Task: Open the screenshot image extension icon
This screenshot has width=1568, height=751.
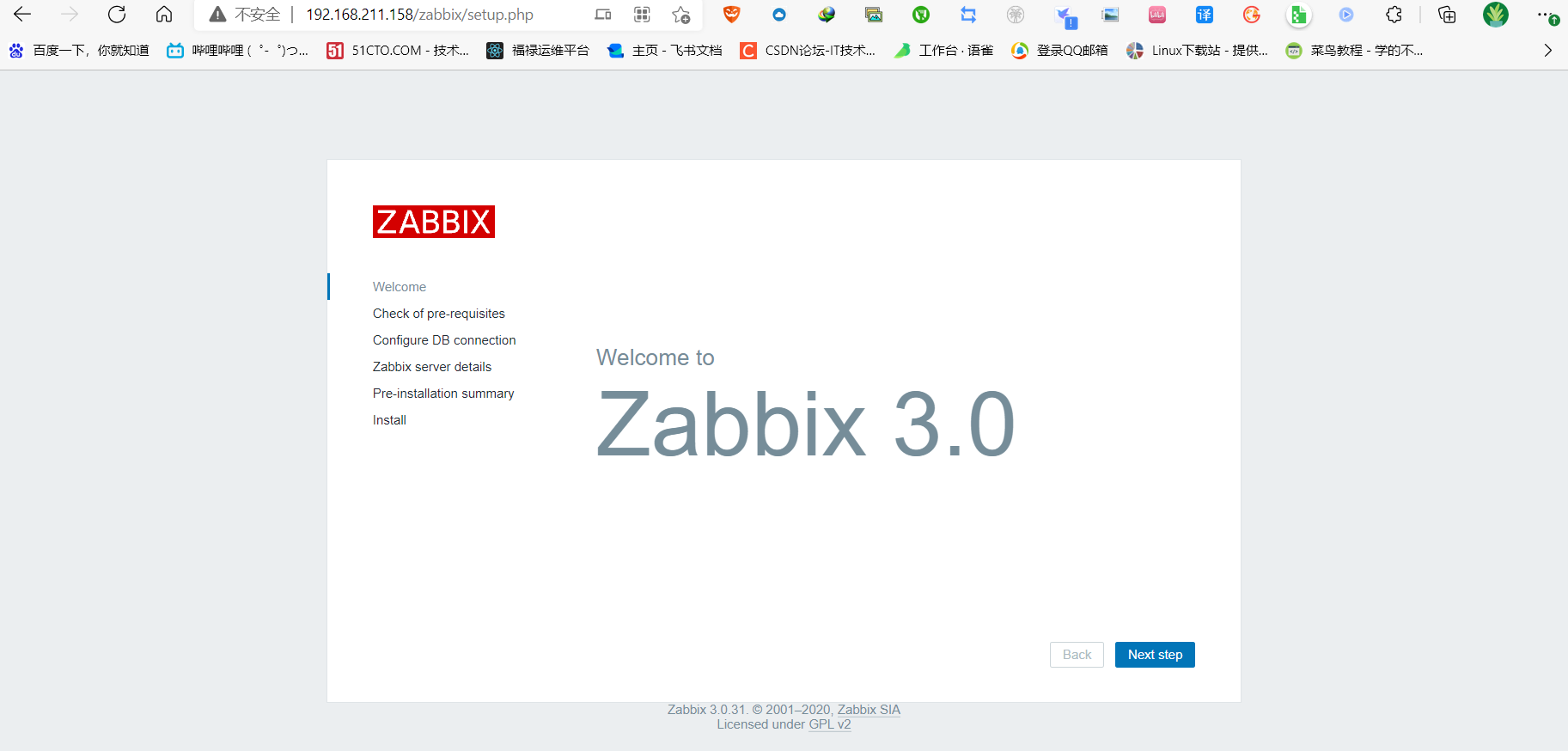Action: coord(1110,15)
